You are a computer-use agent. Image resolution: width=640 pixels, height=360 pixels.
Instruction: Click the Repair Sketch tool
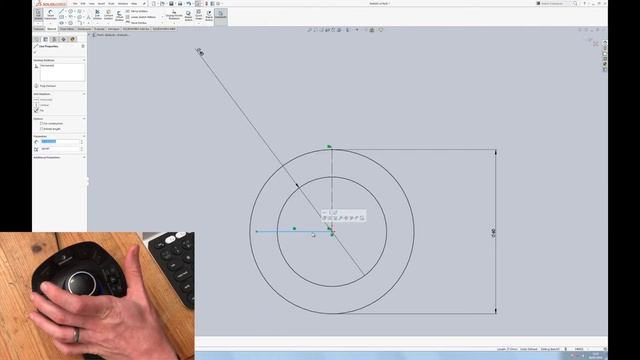(x=188, y=15)
